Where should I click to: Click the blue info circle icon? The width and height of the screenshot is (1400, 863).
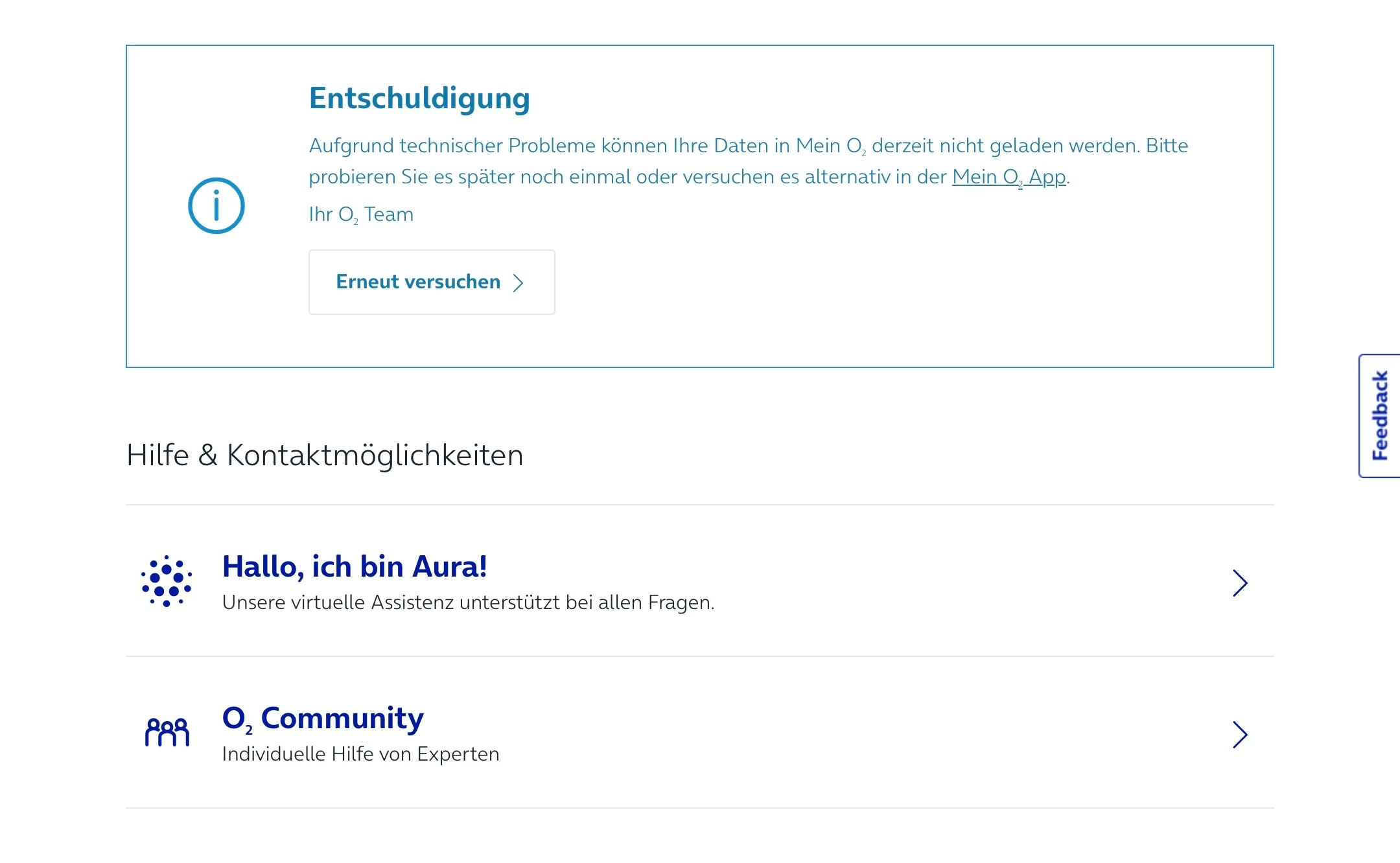216,205
